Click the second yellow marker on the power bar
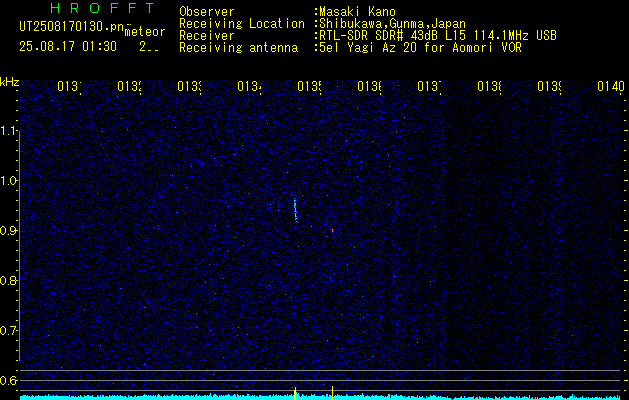This screenshot has width=629, height=400. 333,393
